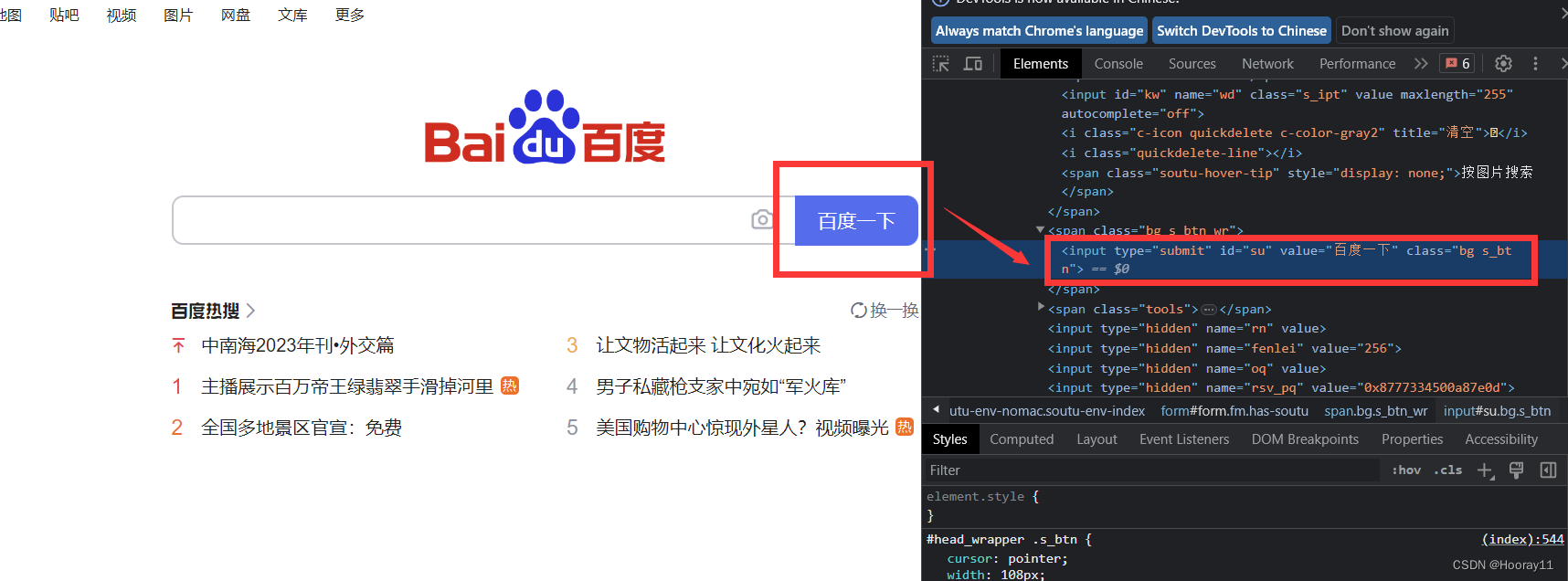
Task: Open the 百度热搜 chevron
Action: pos(250,311)
